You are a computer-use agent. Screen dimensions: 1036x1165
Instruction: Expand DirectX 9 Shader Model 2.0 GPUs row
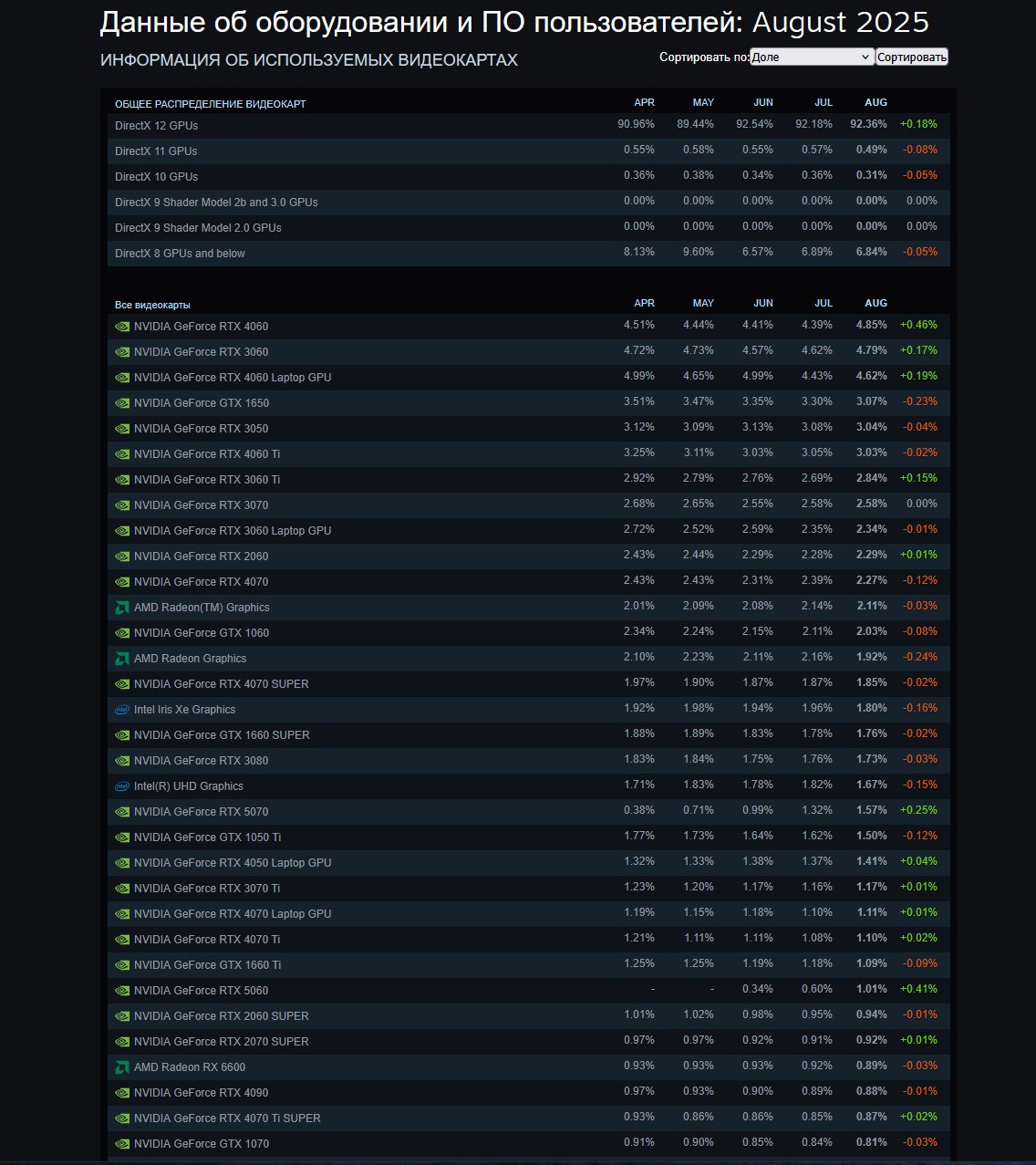[529, 227]
